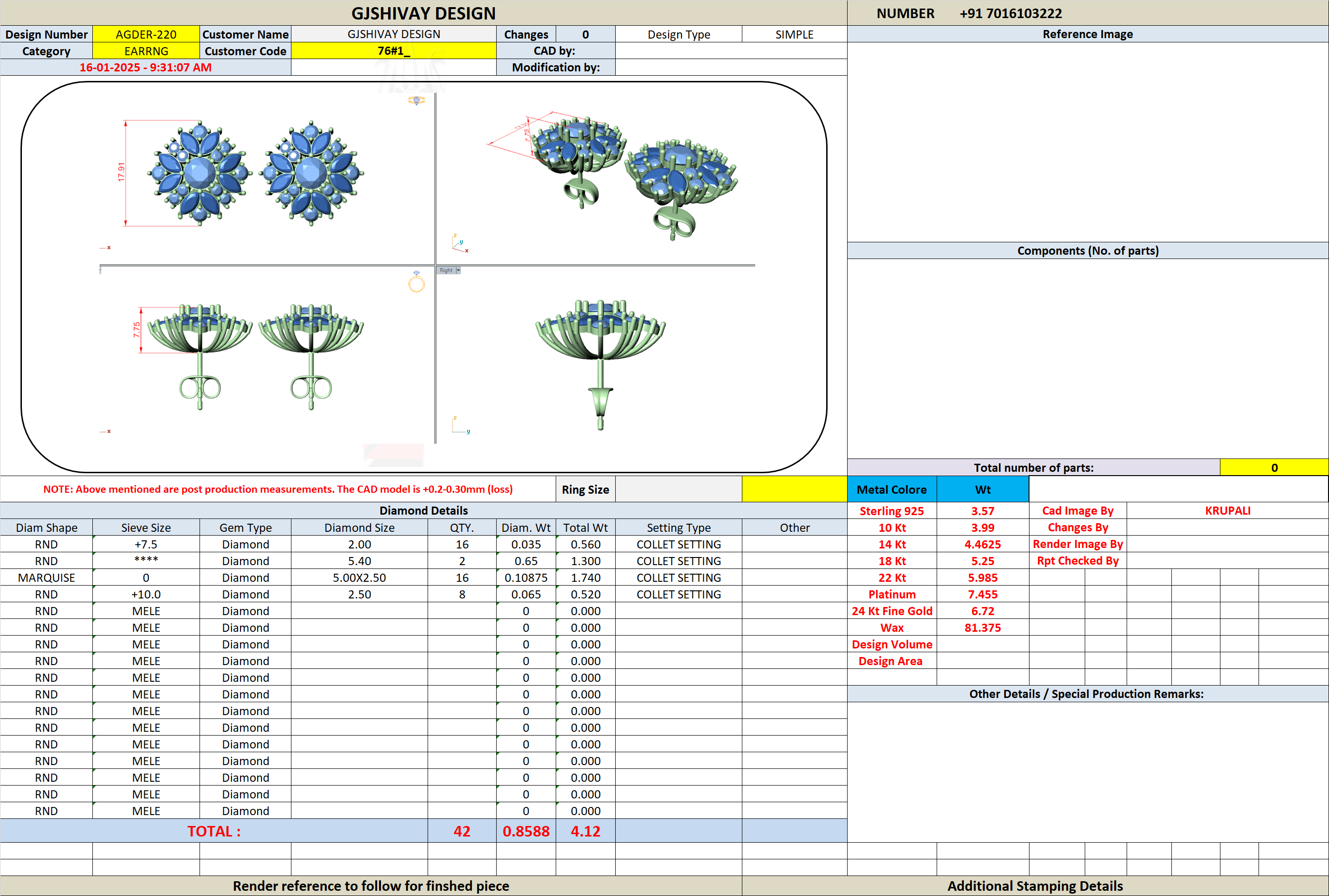Click the TOTAL quantity value 42
The width and height of the screenshot is (1329, 896).
click(x=462, y=831)
